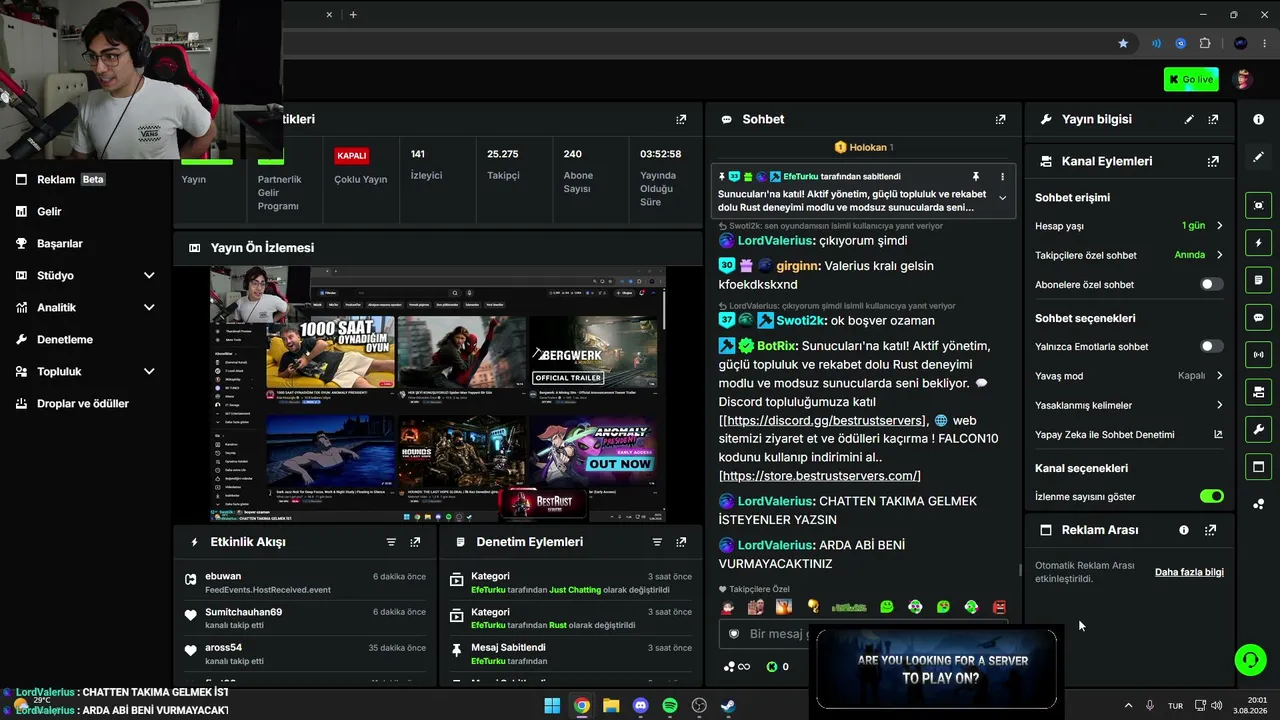Open the Windows Start button
This screenshot has width=1280, height=720.
(552, 706)
